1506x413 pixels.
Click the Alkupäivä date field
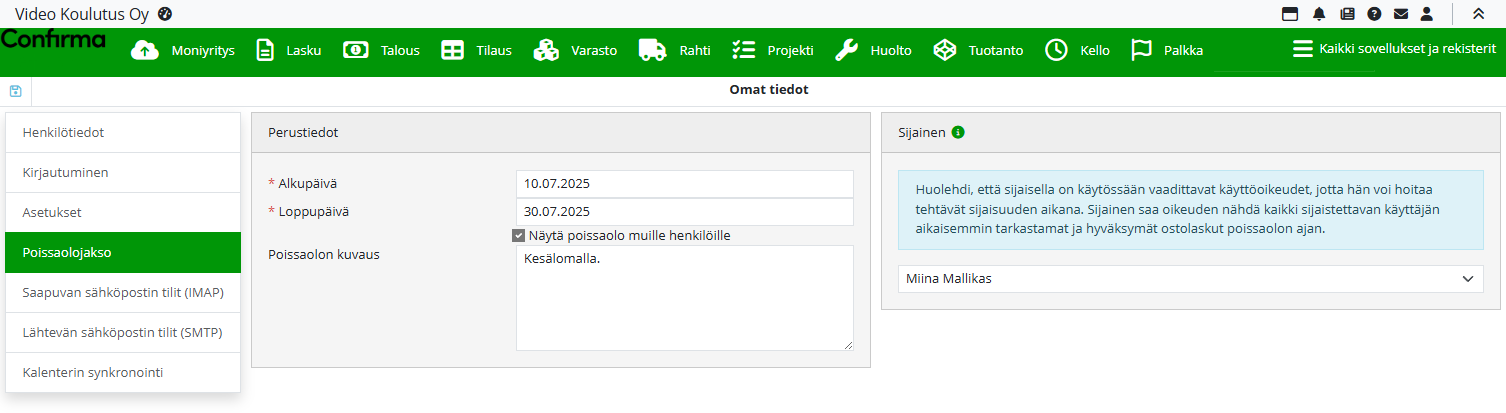click(684, 184)
